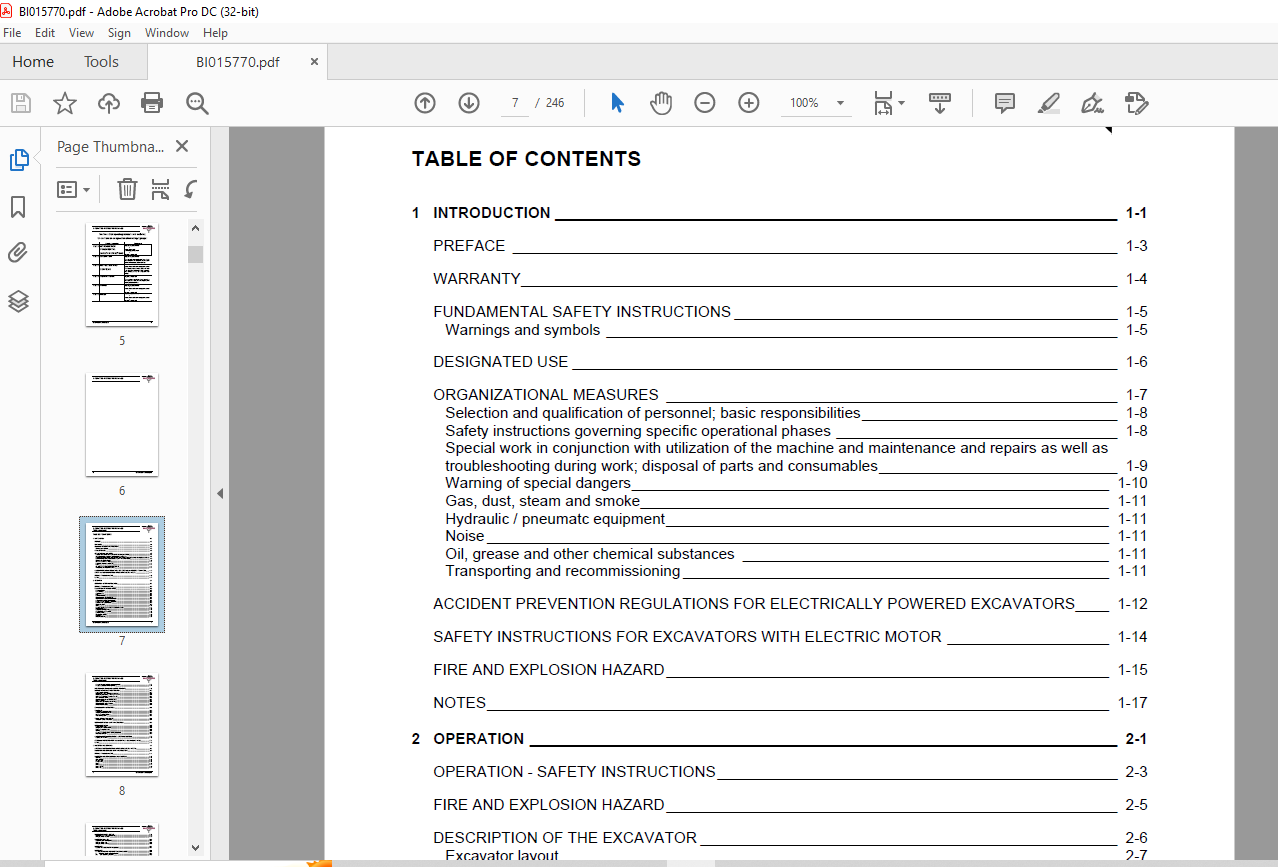The image size is (1278, 867).
Task: Click the DESIGNATED USE entry
Action: 790,362
